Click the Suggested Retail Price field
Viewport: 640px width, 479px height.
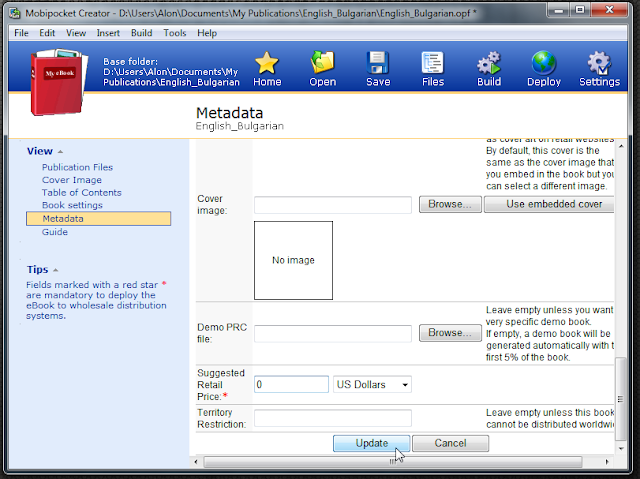tap(291, 384)
